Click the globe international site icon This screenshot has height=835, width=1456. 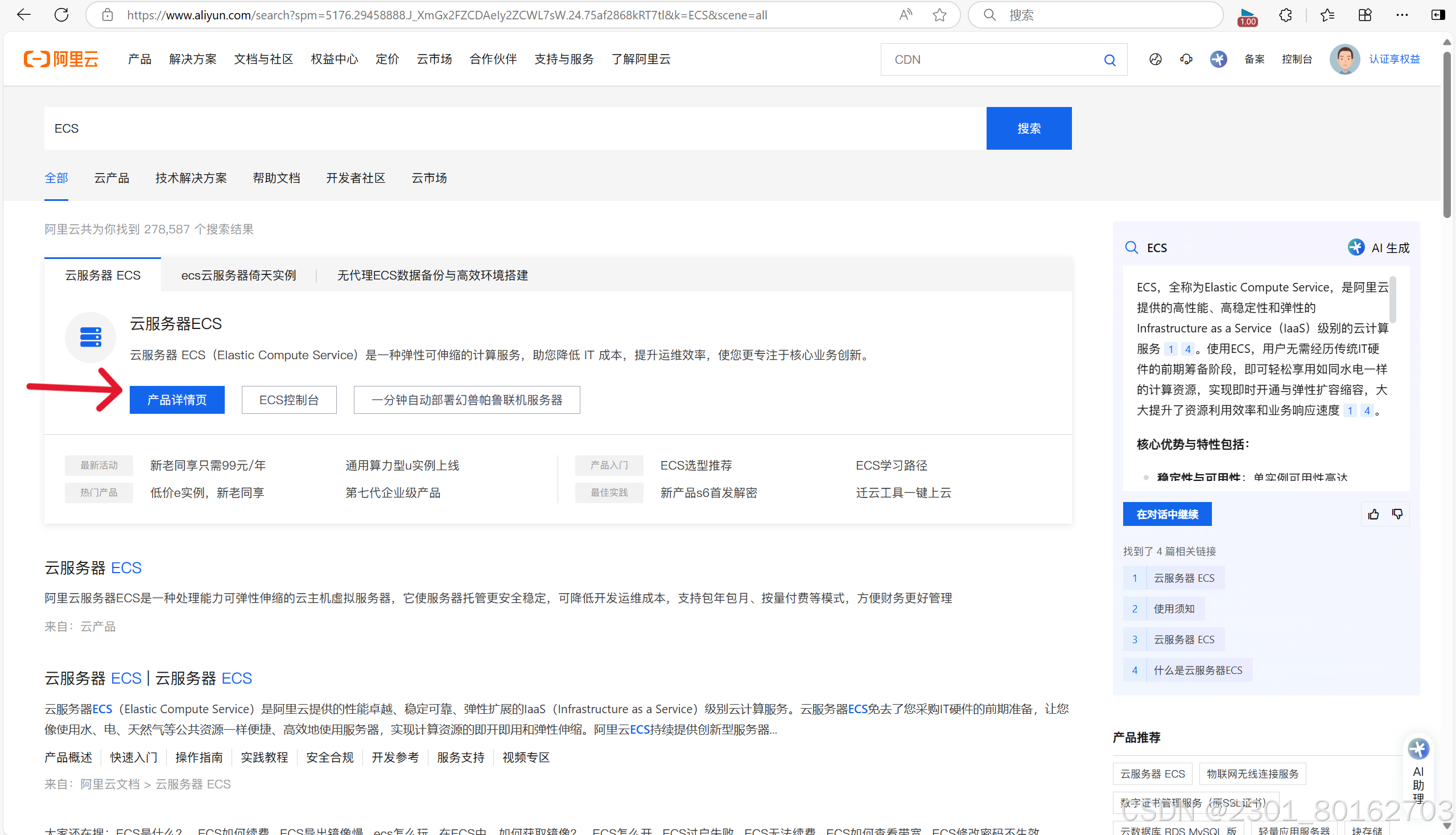point(1155,59)
